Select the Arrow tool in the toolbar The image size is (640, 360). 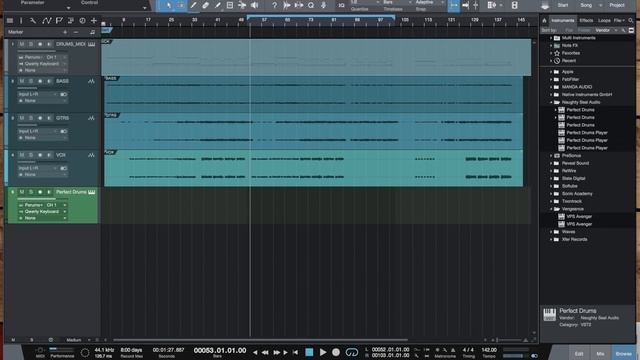[x=169, y=5]
